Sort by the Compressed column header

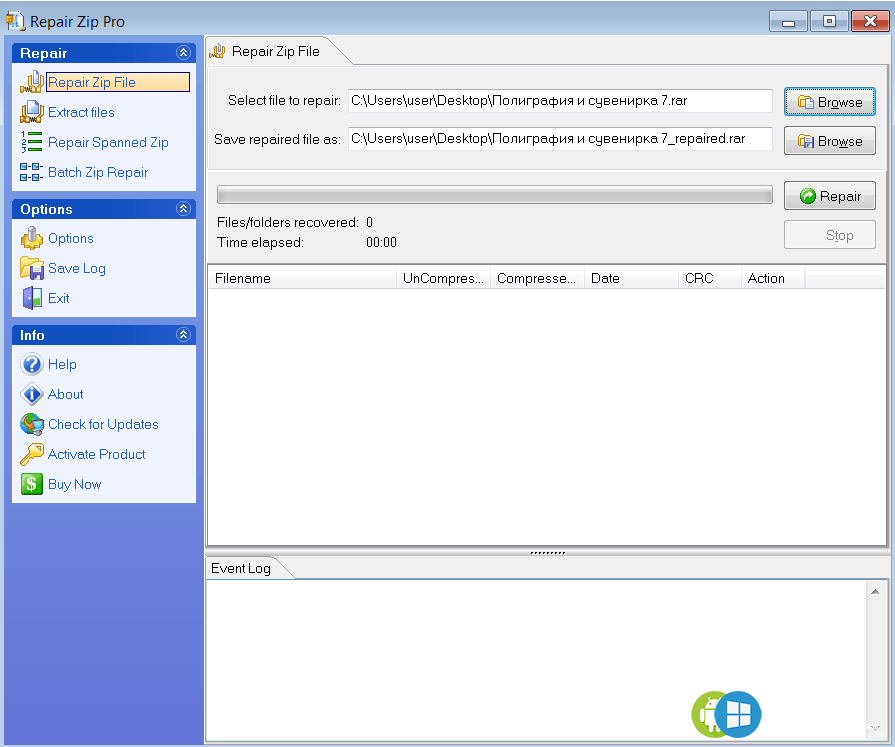537,278
